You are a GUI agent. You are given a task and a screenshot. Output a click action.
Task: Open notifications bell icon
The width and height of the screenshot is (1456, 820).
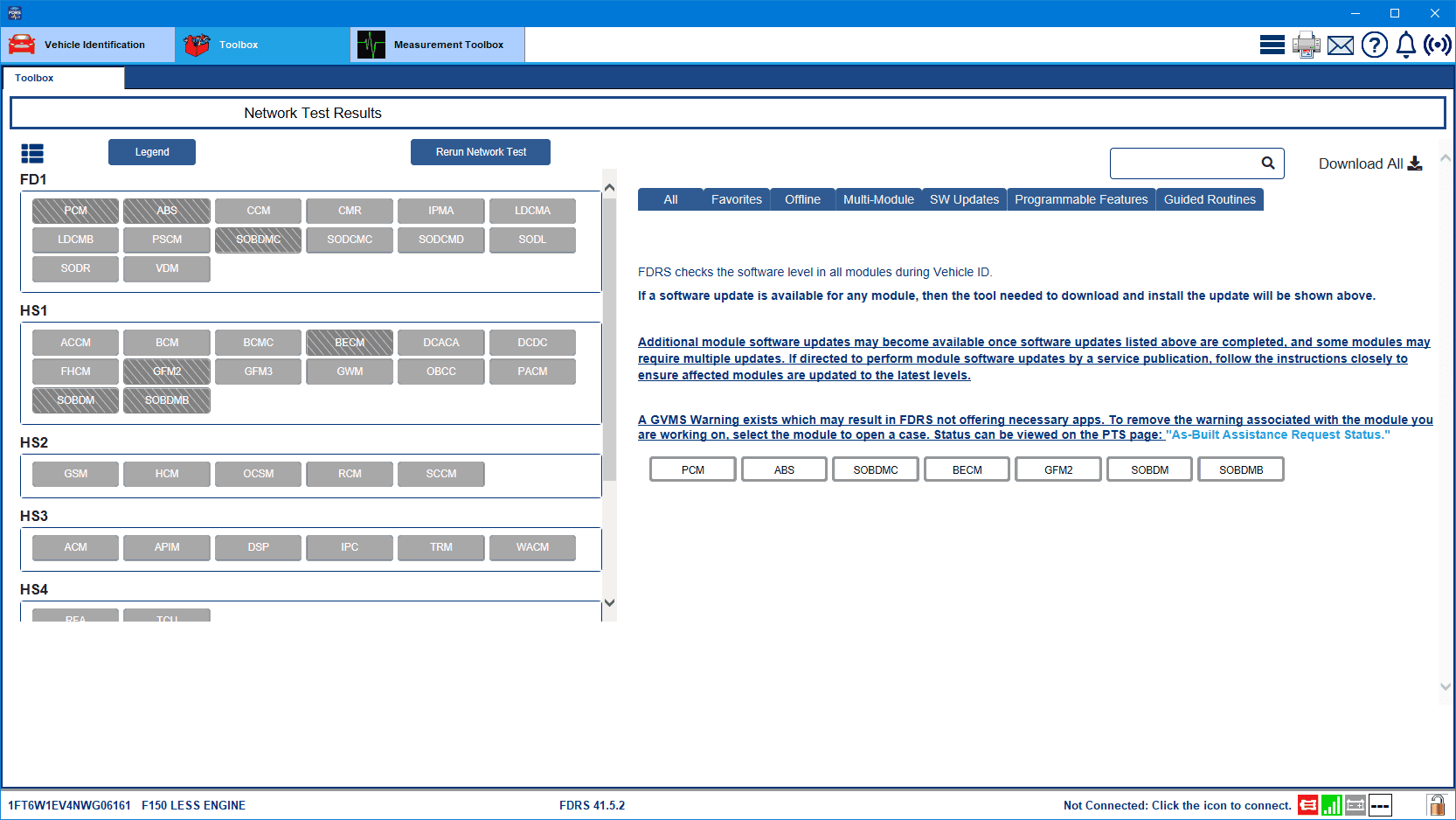1405,45
